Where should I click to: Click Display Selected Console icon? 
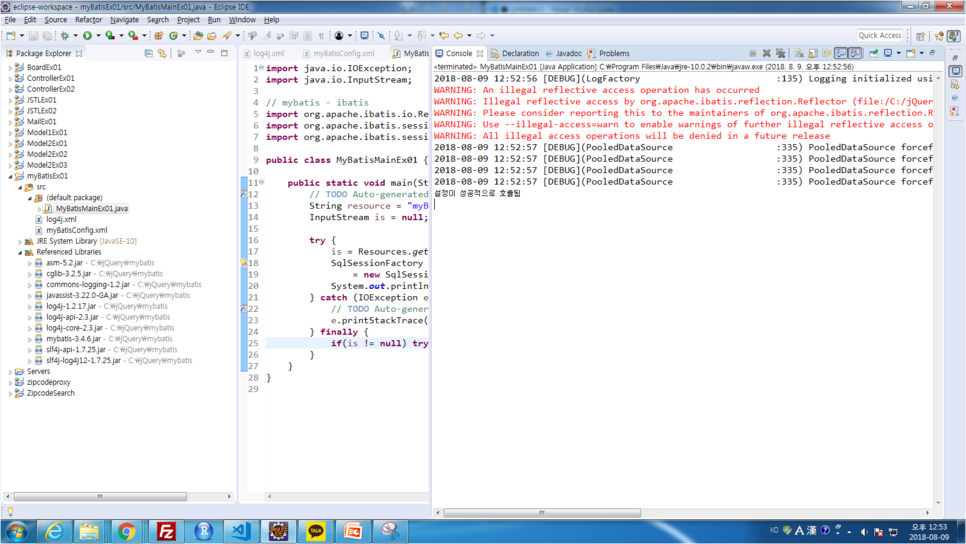[888, 54]
